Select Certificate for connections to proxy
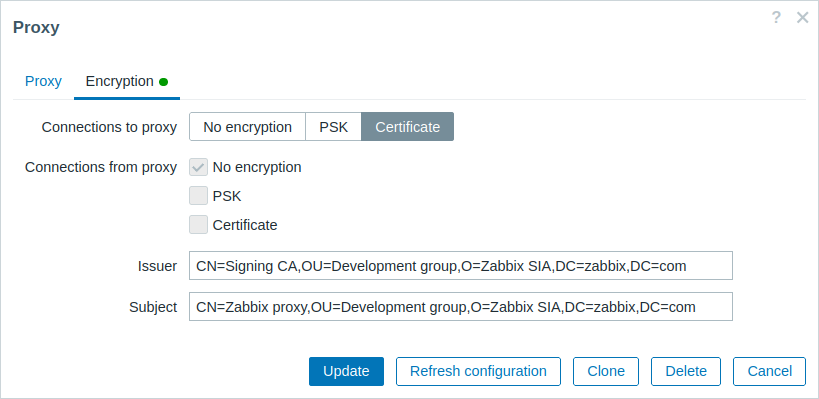Viewport: 819px width, 399px height. click(x=407, y=127)
